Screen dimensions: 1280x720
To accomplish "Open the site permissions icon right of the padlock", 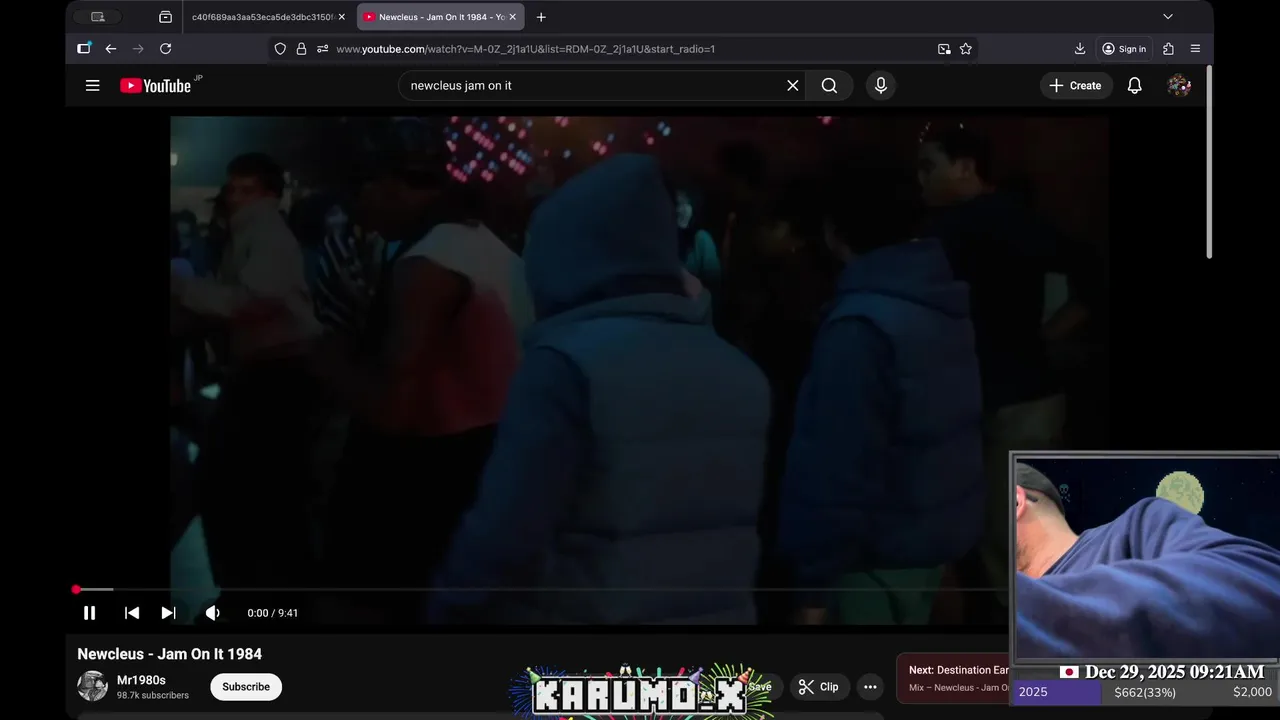I will click(322, 49).
